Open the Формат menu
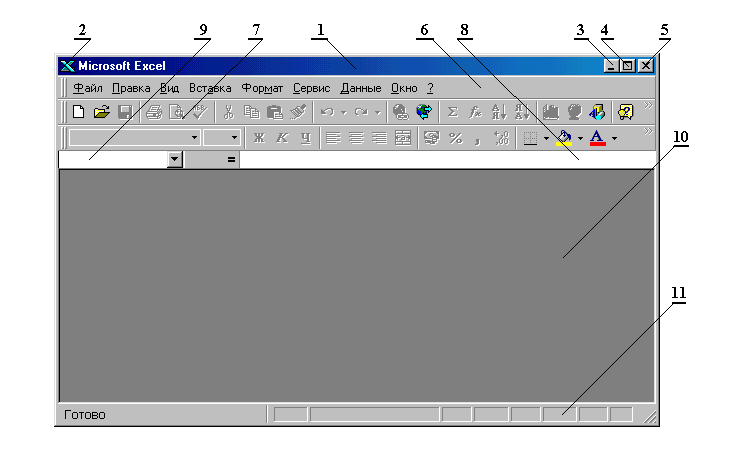733x452 pixels. tap(262, 88)
